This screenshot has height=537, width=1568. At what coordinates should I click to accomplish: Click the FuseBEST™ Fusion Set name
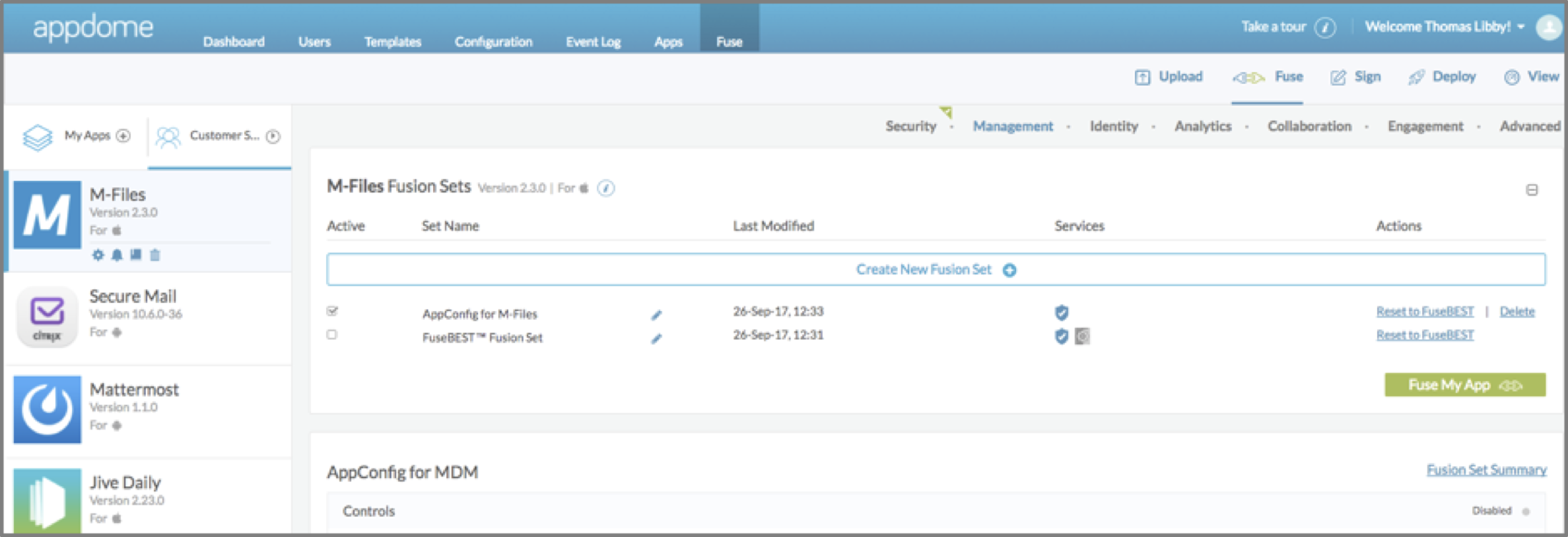[x=482, y=338]
